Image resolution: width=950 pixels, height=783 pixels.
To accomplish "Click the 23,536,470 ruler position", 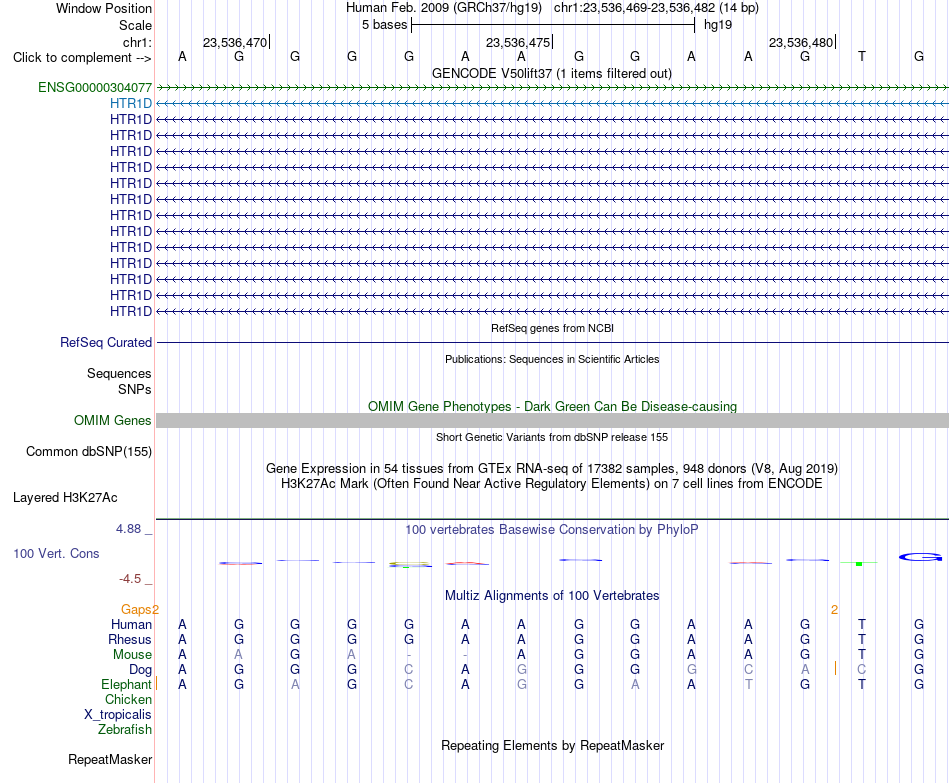I will 235,42.
